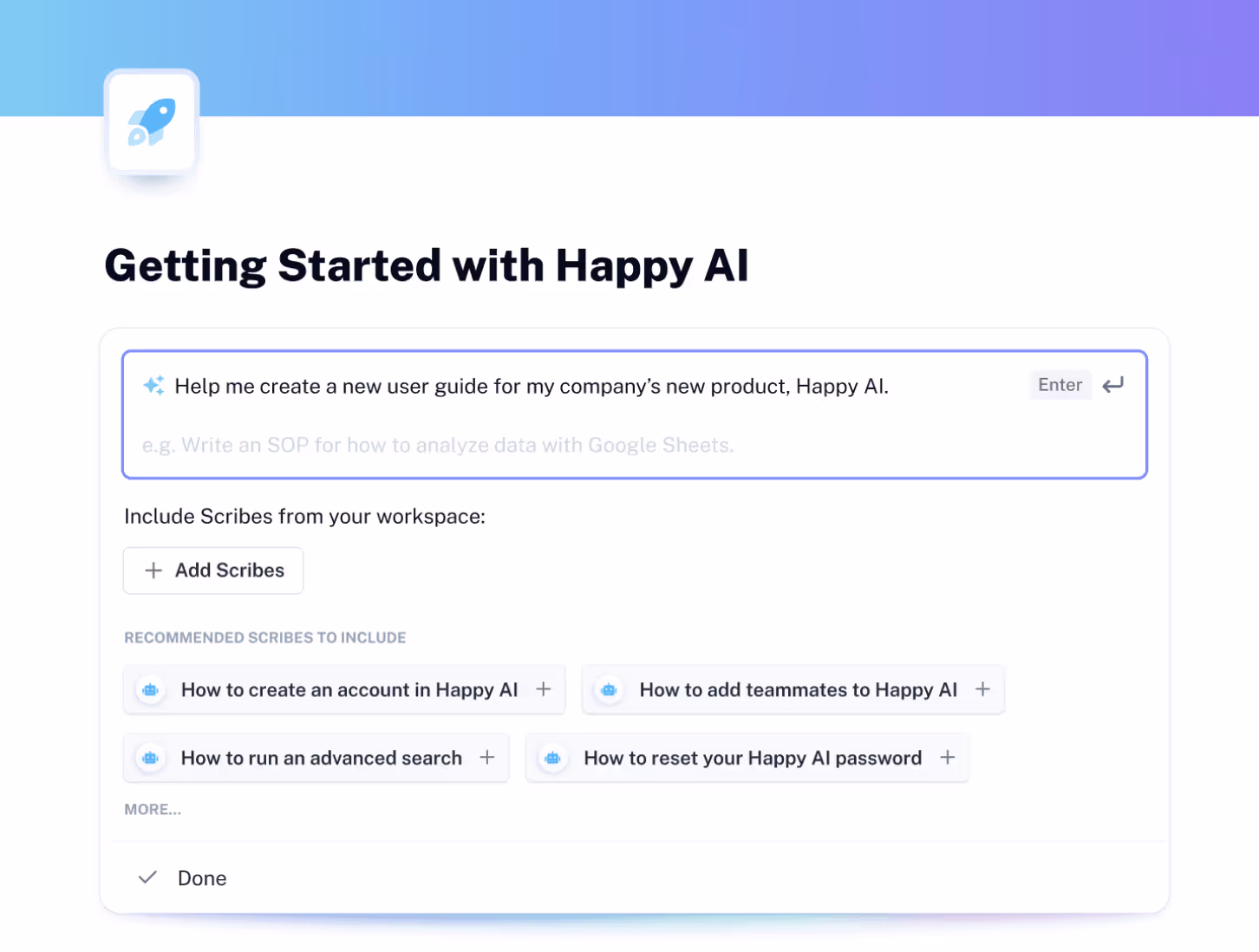Image resolution: width=1259 pixels, height=952 pixels.
Task: Open the Add Scribes button
Action: point(213,571)
